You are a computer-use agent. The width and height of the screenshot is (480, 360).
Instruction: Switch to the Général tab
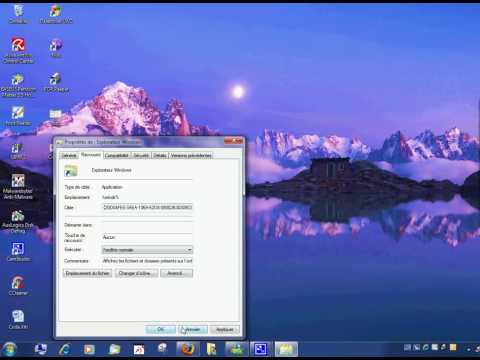[69, 155]
